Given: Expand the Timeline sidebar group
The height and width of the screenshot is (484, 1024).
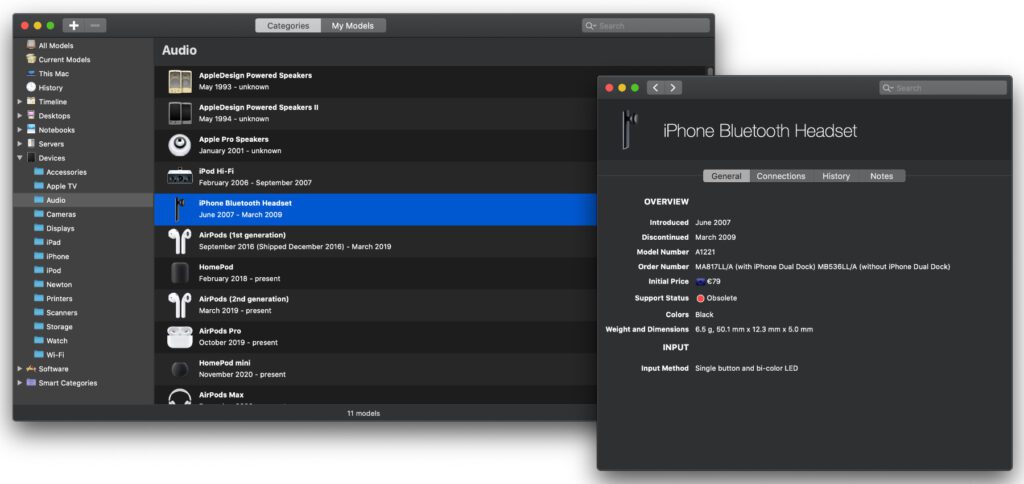Looking at the screenshot, I should [x=20, y=102].
